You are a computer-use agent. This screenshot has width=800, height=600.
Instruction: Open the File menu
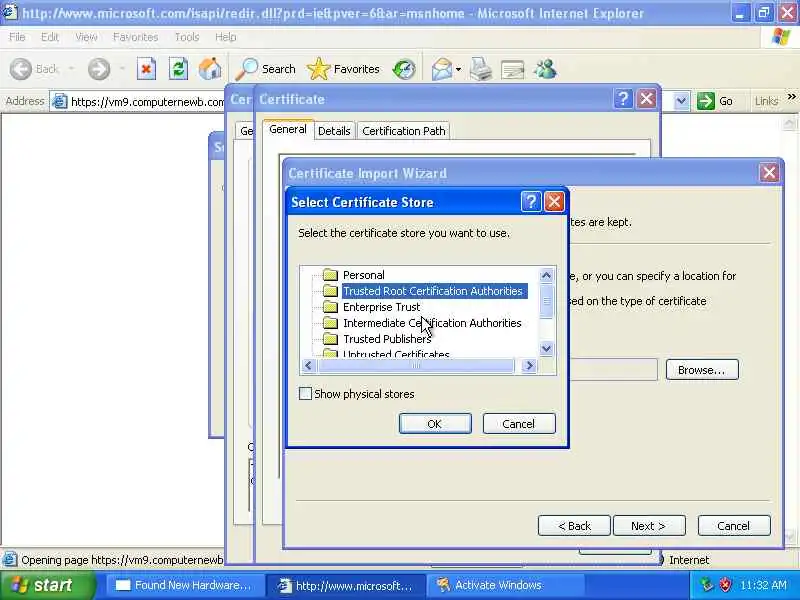17,37
